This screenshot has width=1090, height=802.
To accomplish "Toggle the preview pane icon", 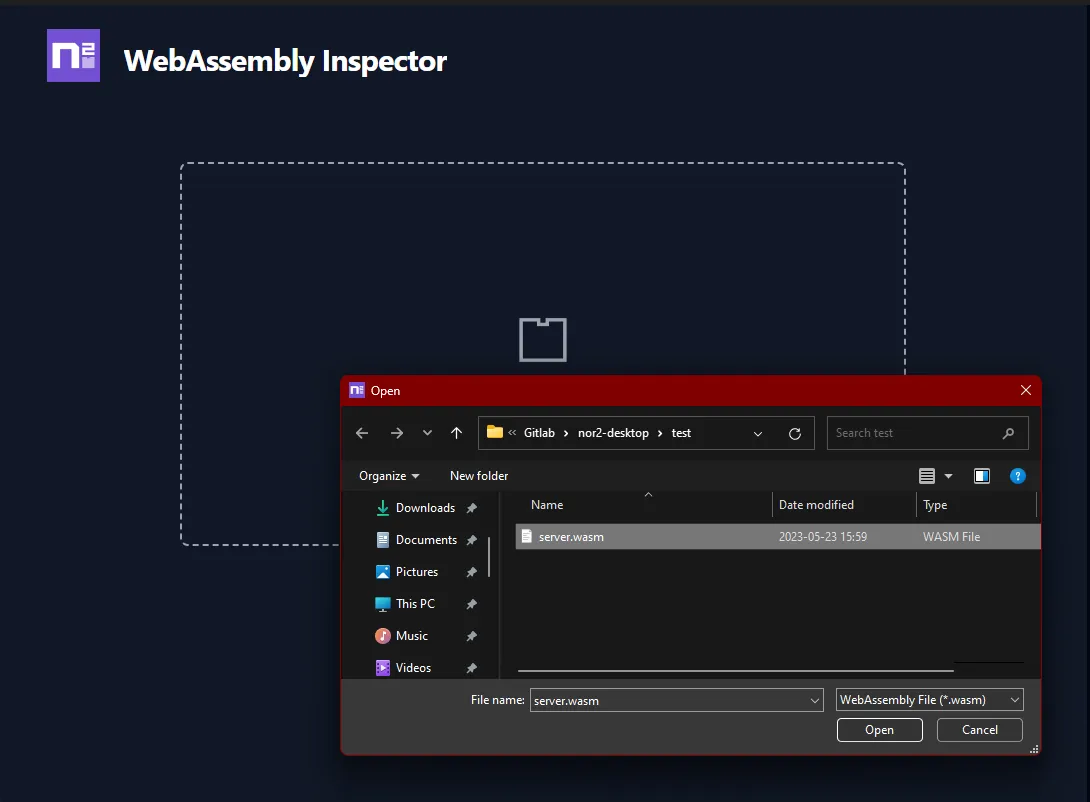I will click(x=981, y=475).
